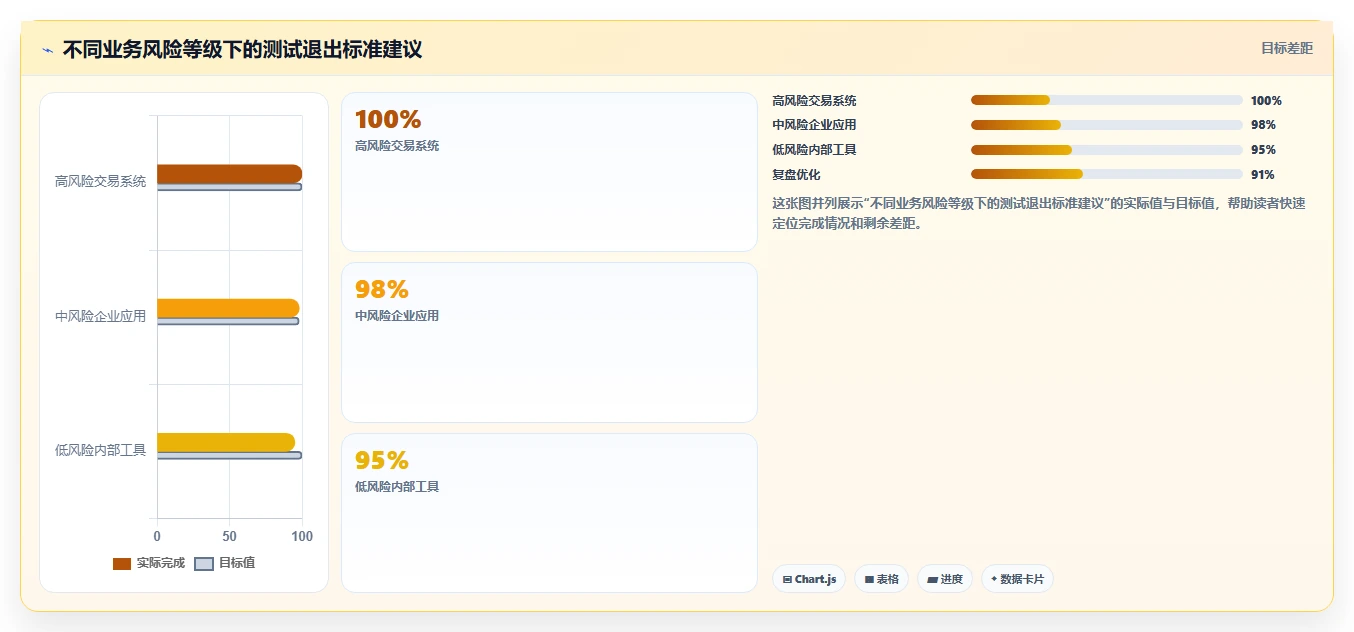Click the 高风险交易系统 chart axis label
Image resolution: width=1354 pixels, height=632 pixels.
[100, 181]
